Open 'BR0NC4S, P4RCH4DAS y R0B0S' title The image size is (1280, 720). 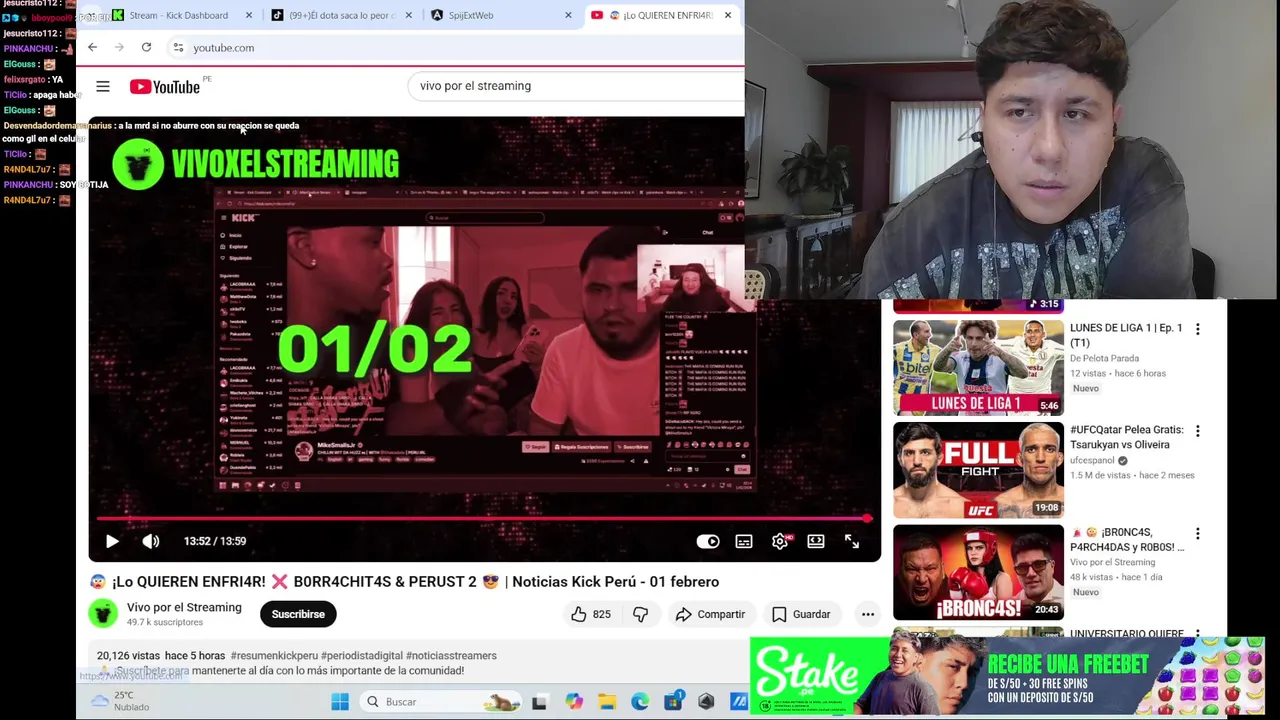tap(1127, 540)
